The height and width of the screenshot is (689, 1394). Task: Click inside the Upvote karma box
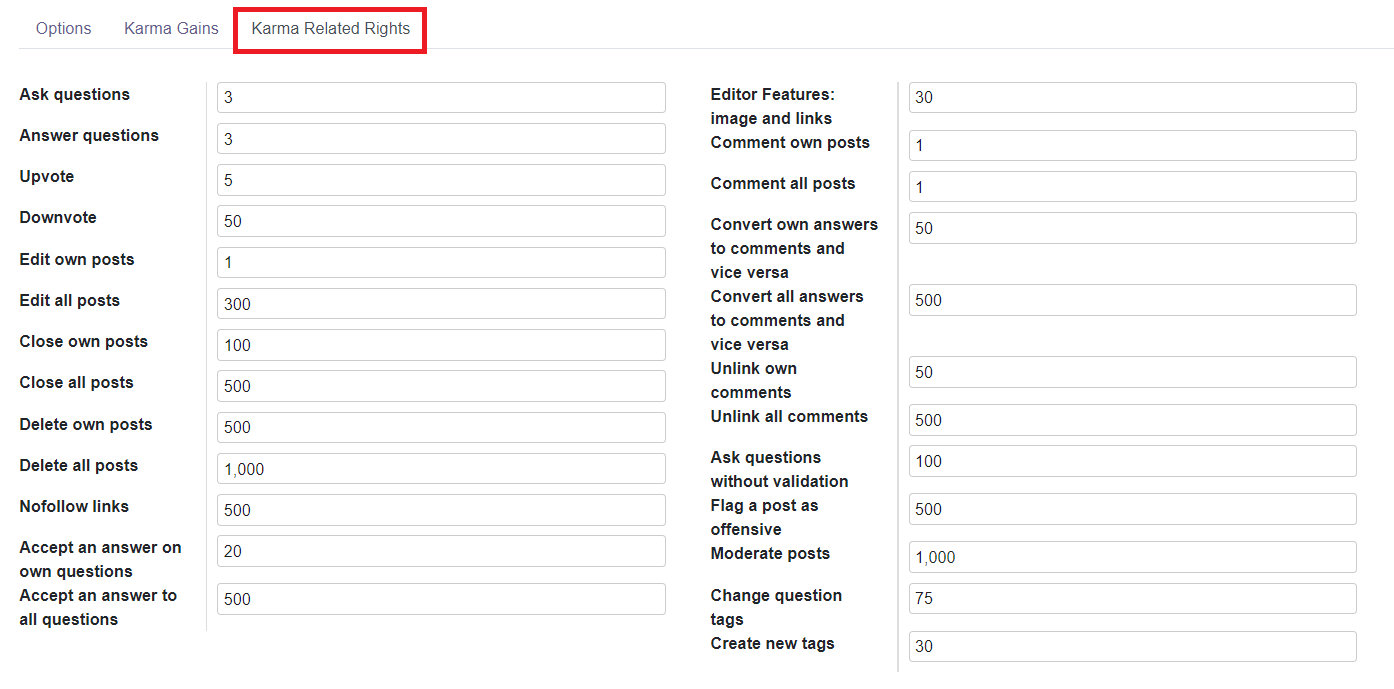440,180
